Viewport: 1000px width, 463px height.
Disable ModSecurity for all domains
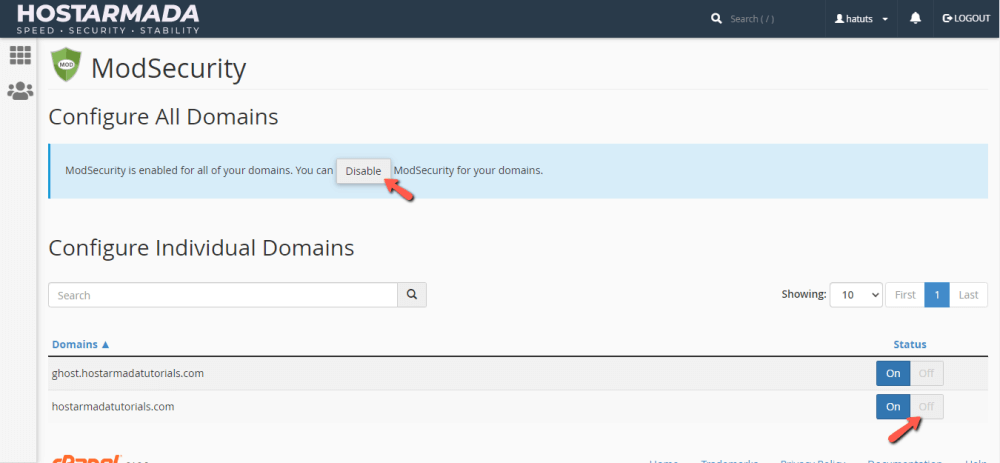pos(363,171)
